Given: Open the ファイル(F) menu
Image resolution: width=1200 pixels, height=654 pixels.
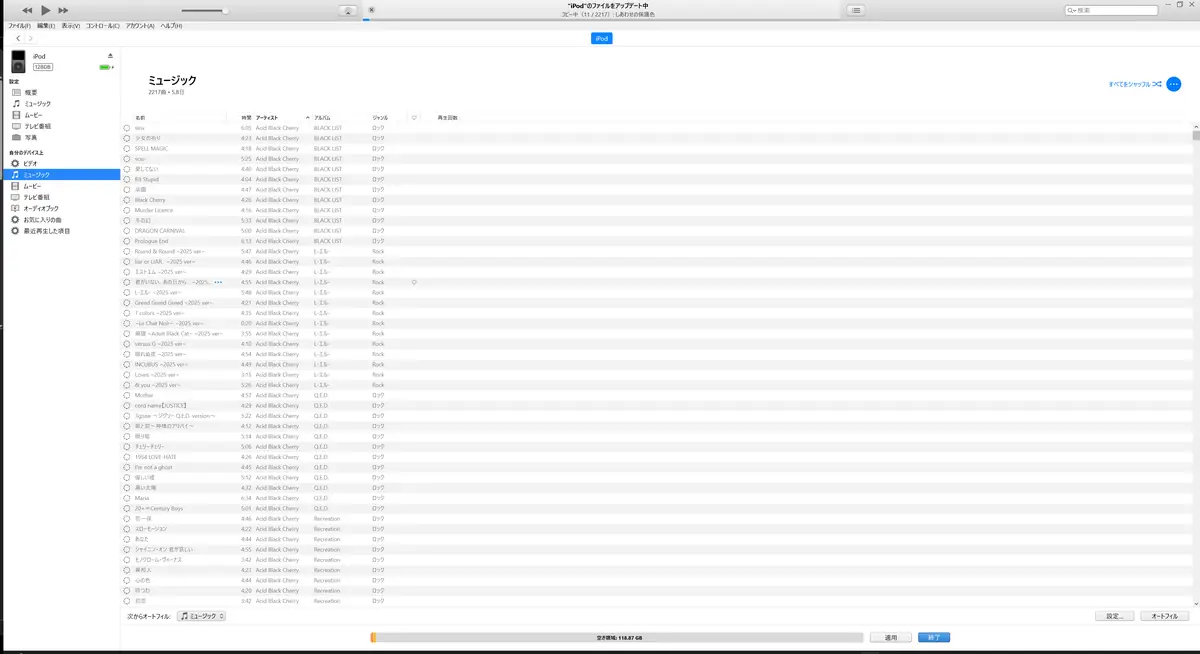Looking at the screenshot, I should 19,25.
